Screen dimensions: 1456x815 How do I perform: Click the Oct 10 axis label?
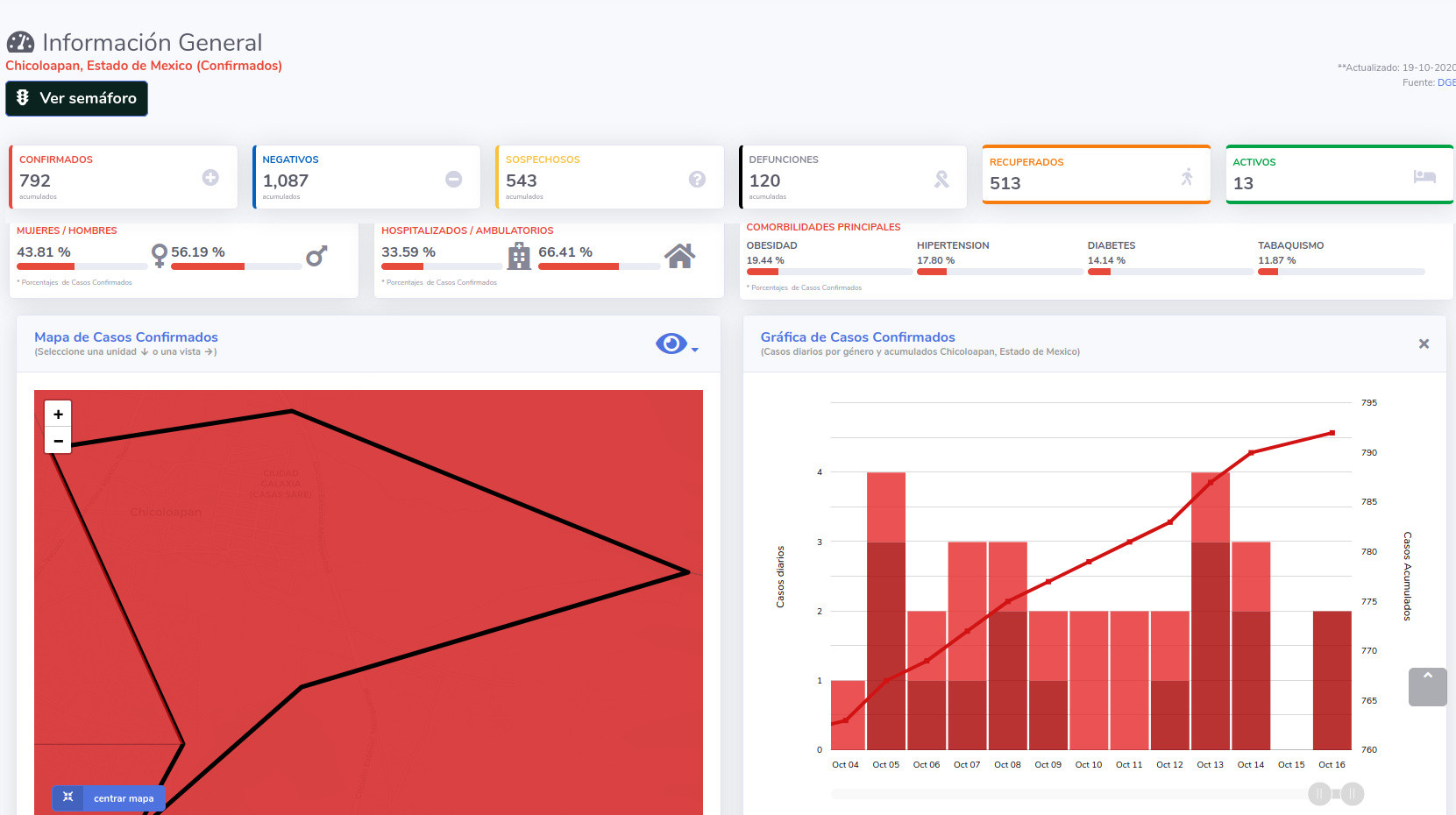click(1089, 764)
